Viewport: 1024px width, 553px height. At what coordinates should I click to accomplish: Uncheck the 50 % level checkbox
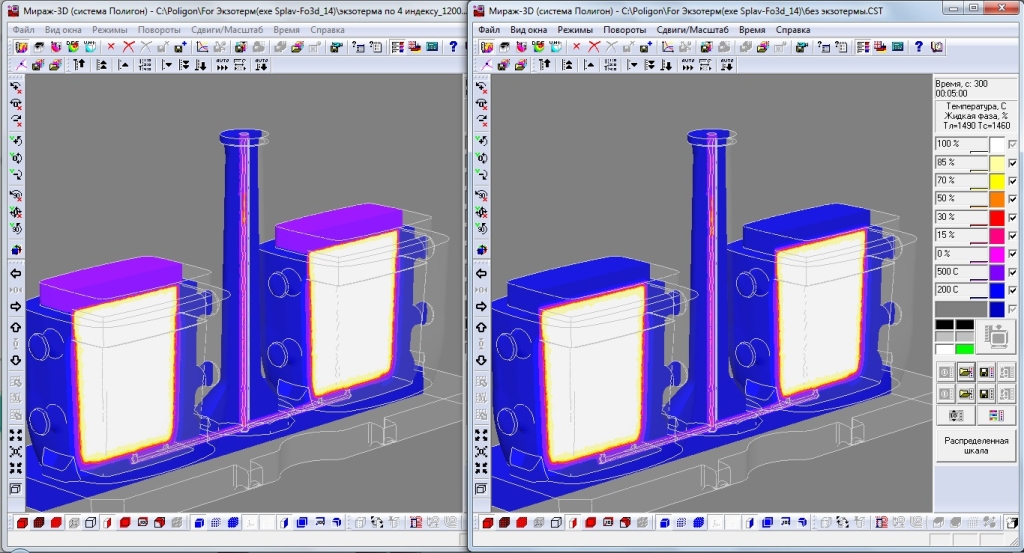(1012, 199)
